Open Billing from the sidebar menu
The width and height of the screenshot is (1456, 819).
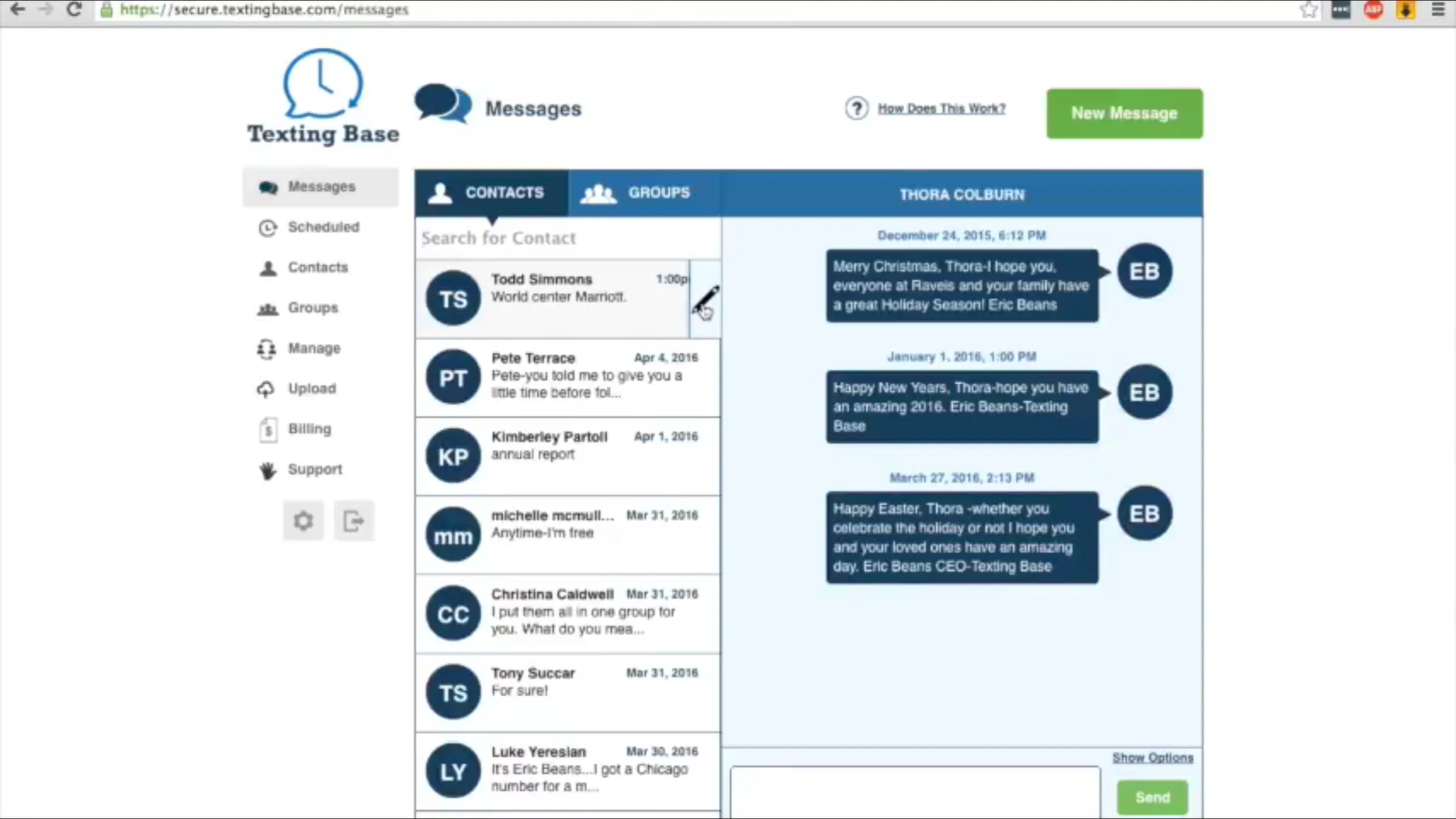[x=309, y=429]
